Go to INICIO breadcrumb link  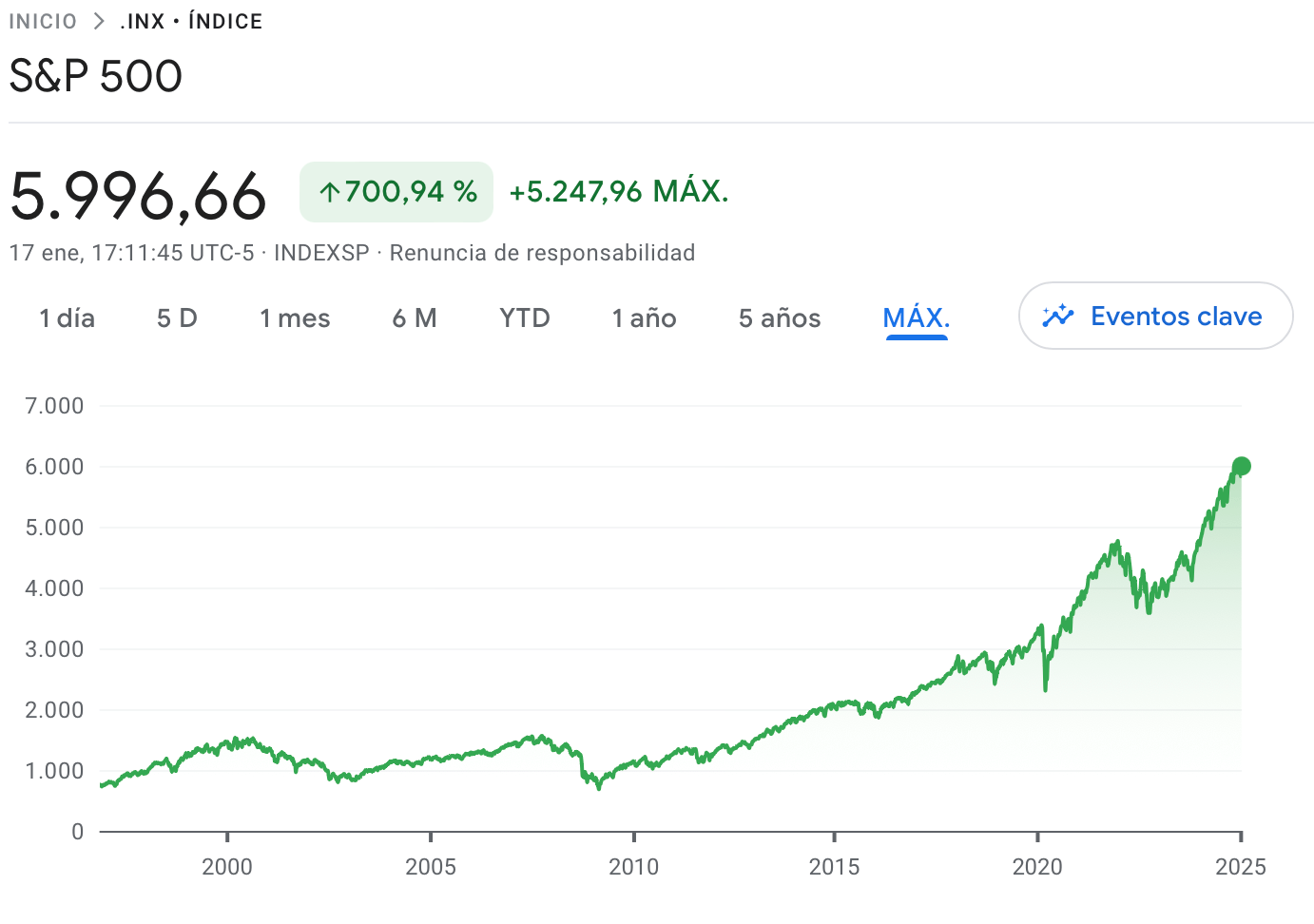(x=43, y=21)
